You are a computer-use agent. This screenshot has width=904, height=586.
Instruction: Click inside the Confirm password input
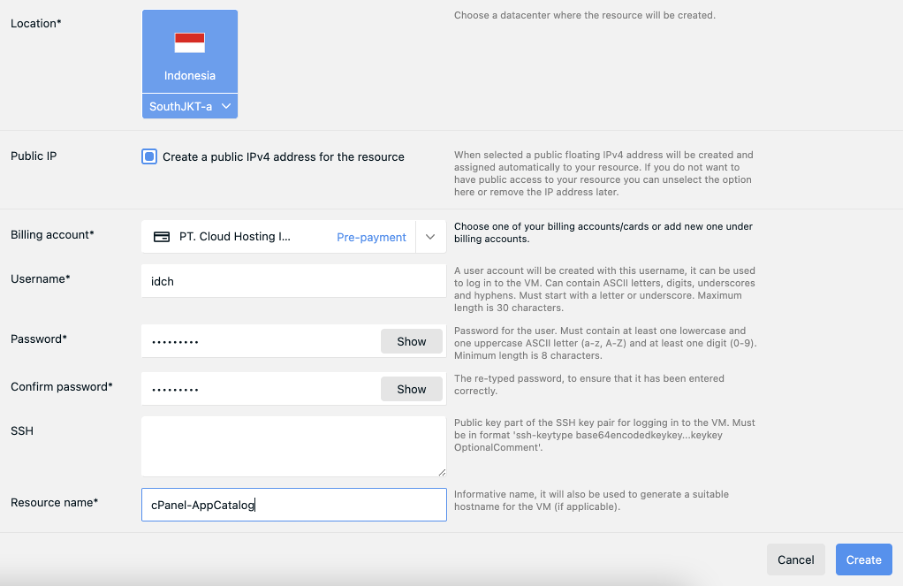point(260,389)
